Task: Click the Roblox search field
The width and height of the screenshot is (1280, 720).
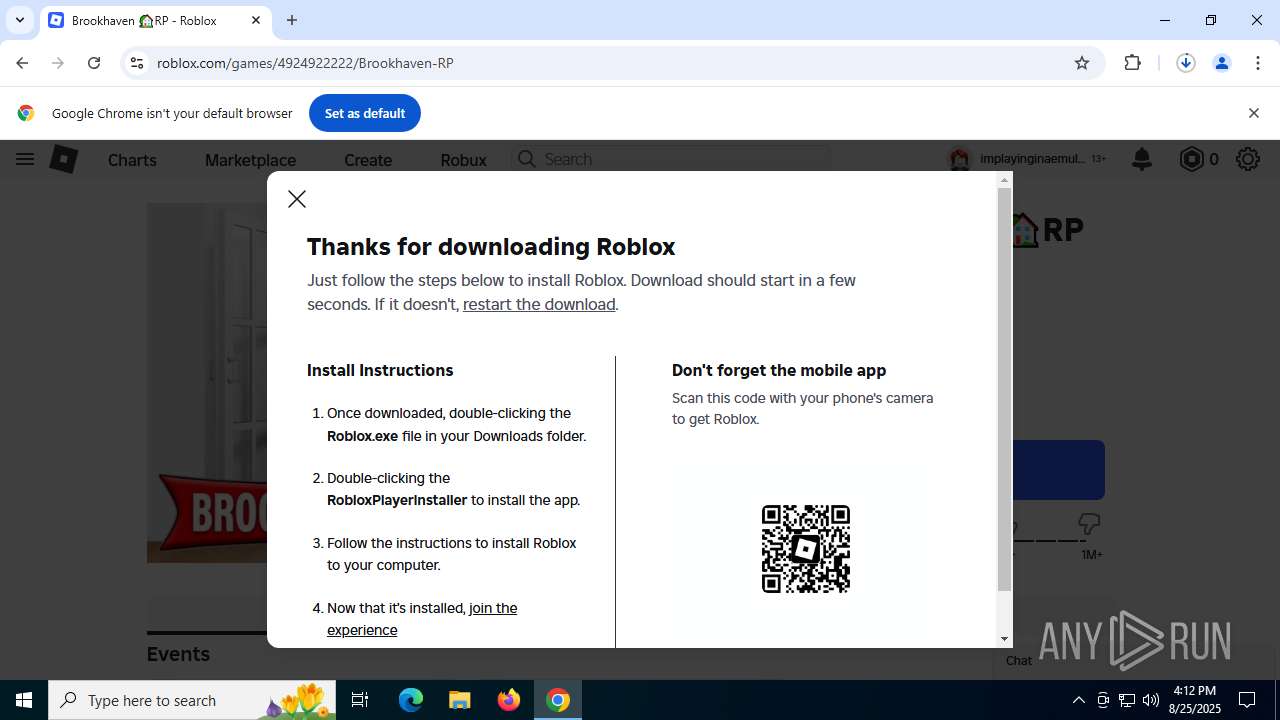Action: [x=672, y=159]
